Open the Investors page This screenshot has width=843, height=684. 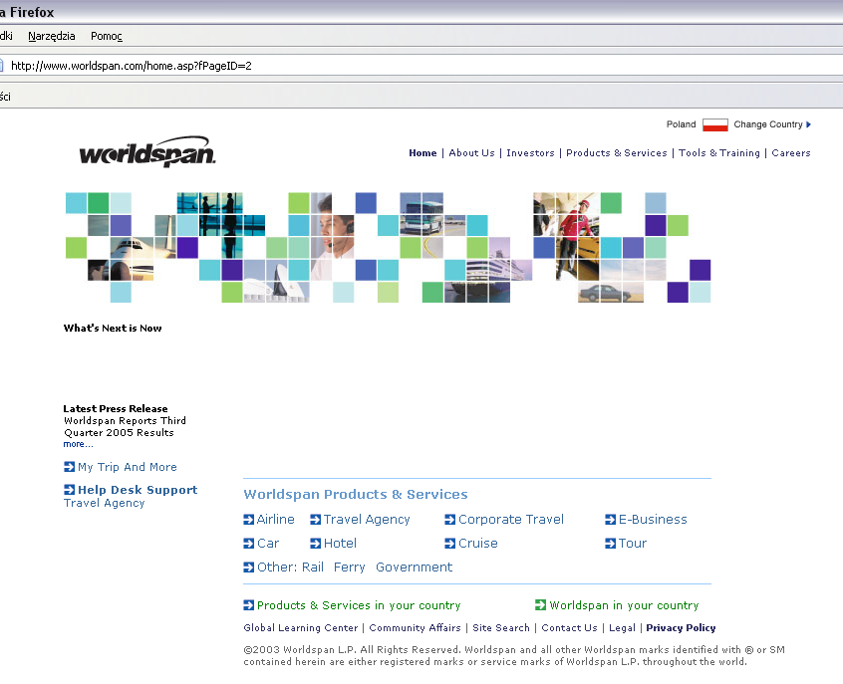[x=530, y=153]
